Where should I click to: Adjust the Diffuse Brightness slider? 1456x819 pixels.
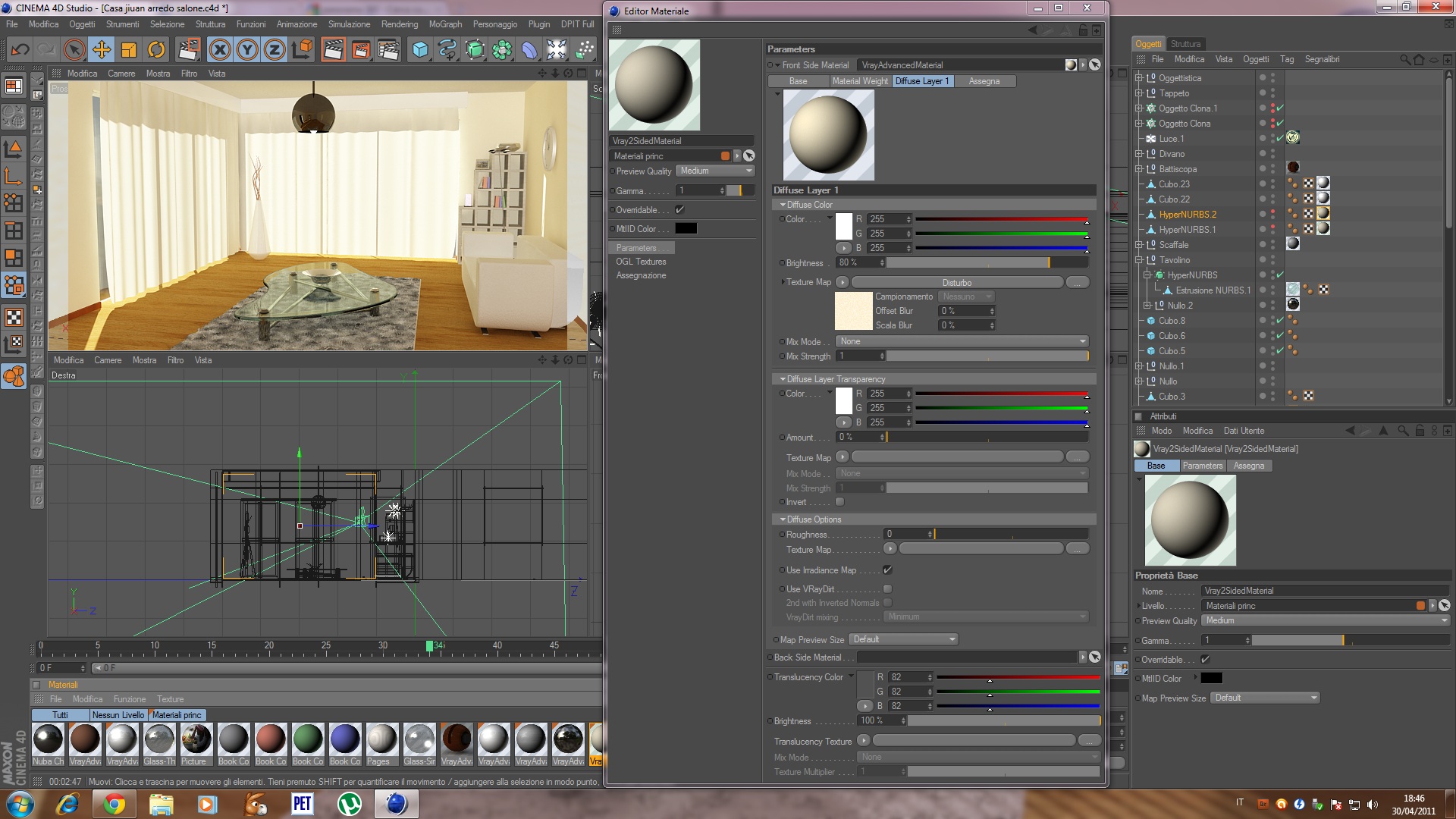987,262
